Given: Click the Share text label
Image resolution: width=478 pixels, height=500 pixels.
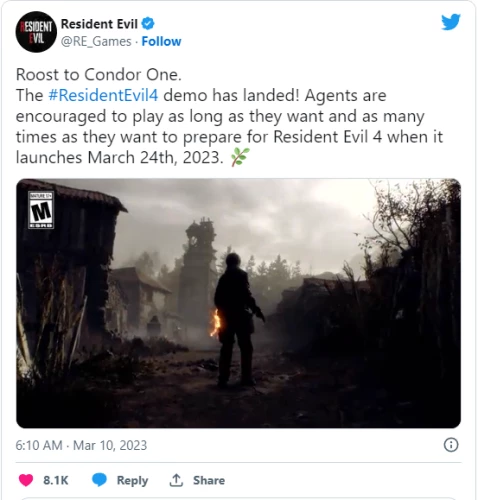Looking at the screenshot, I should [x=209, y=480].
